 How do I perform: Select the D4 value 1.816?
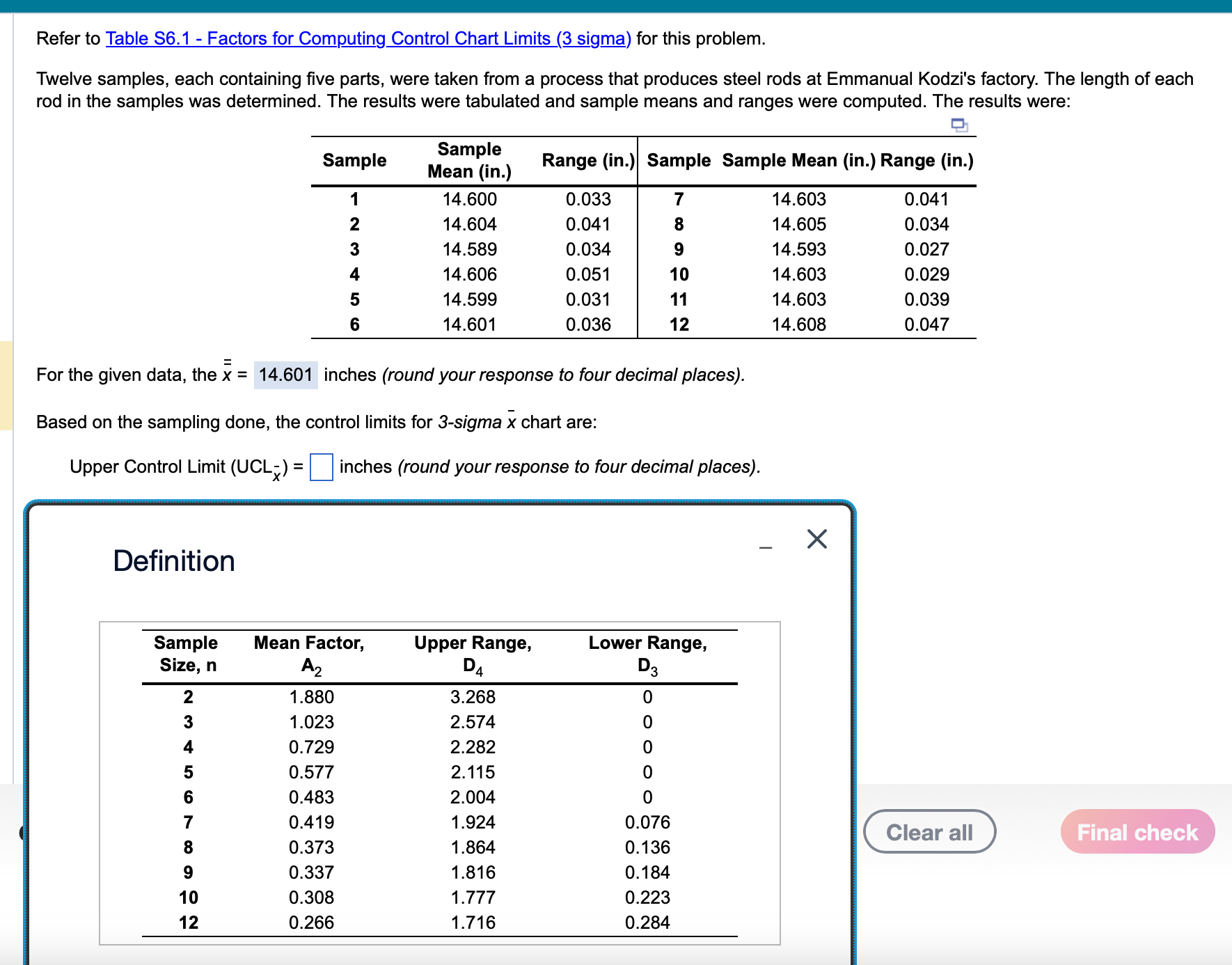tap(473, 872)
